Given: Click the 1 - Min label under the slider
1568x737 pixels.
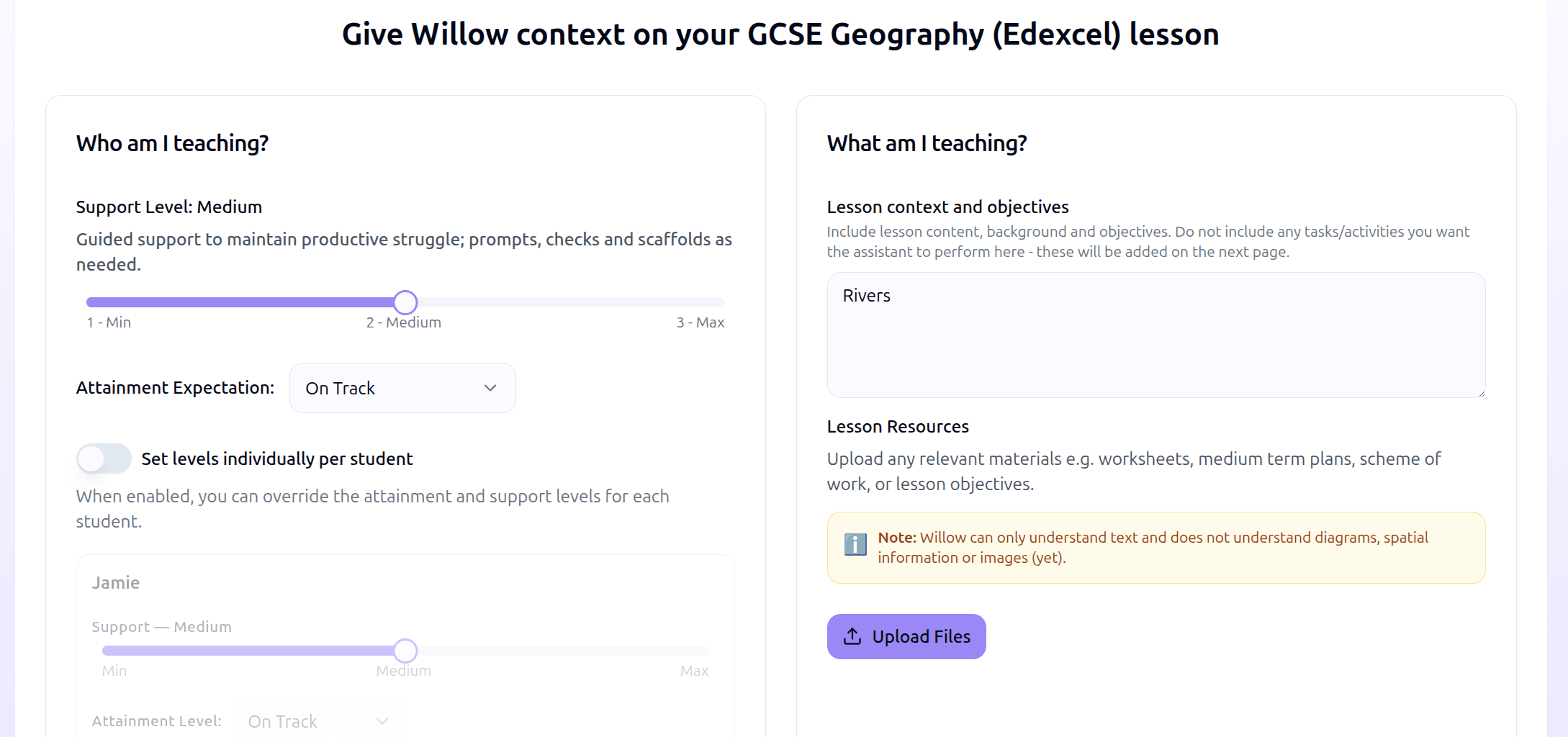Looking at the screenshot, I should click(x=109, y=322).
